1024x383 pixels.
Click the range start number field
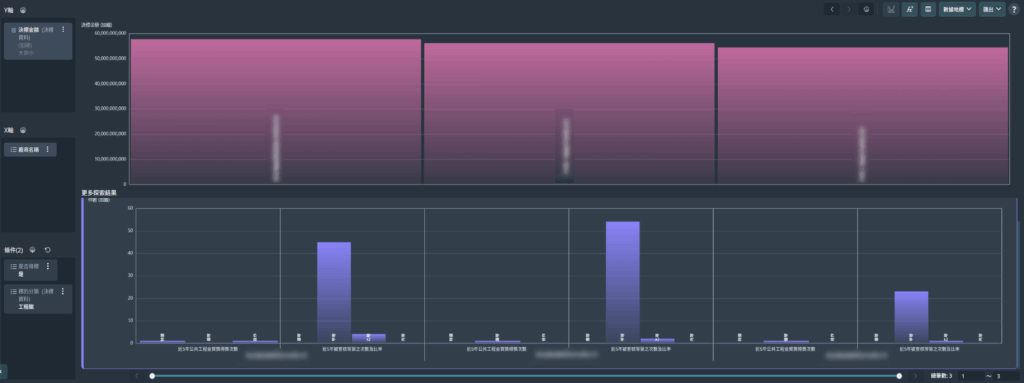tap(970, 376)
